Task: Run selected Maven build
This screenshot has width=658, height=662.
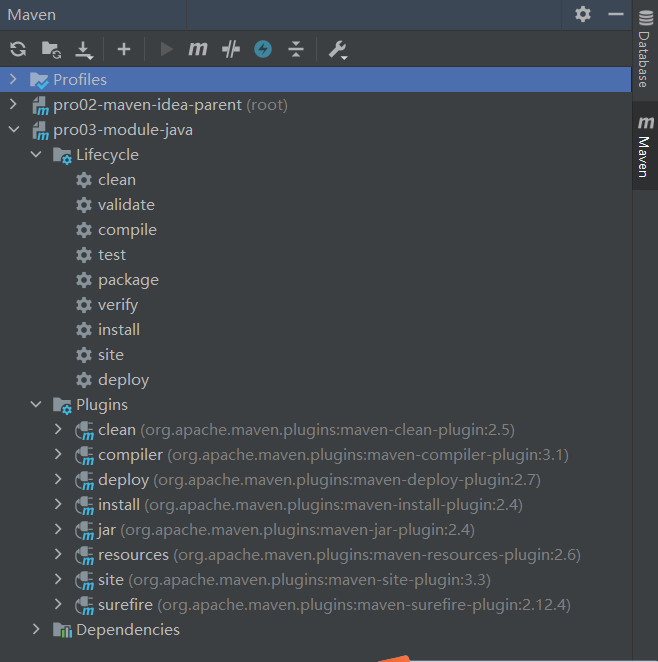Action: coord(166,49)
